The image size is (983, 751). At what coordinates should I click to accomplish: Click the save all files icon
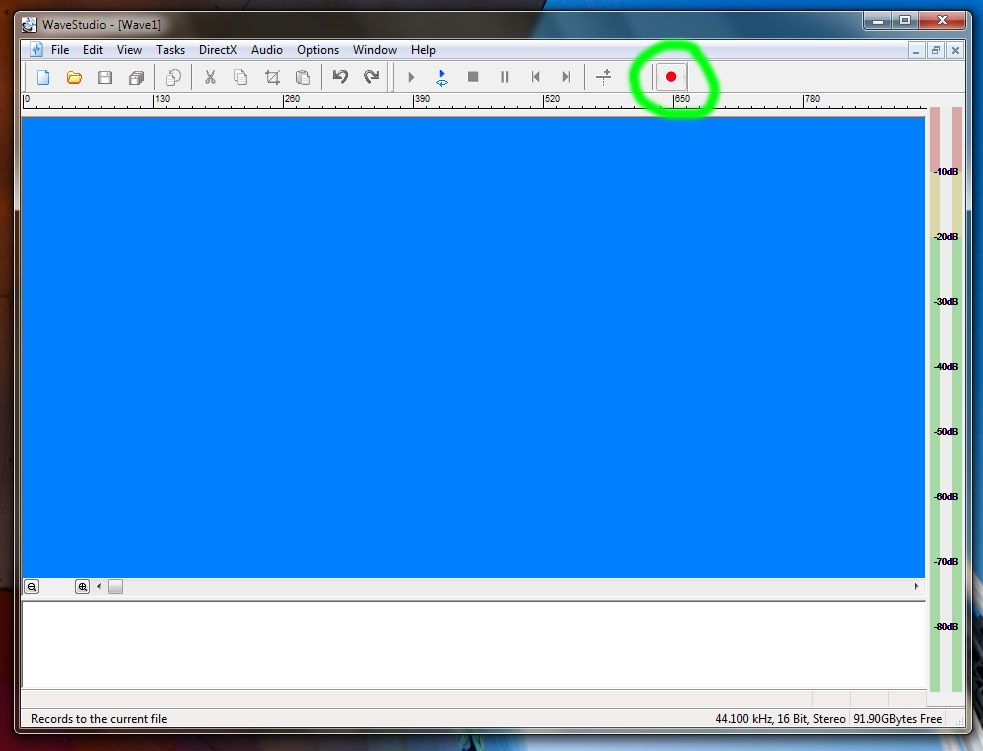pyautogui.click(x=136, y=77)
